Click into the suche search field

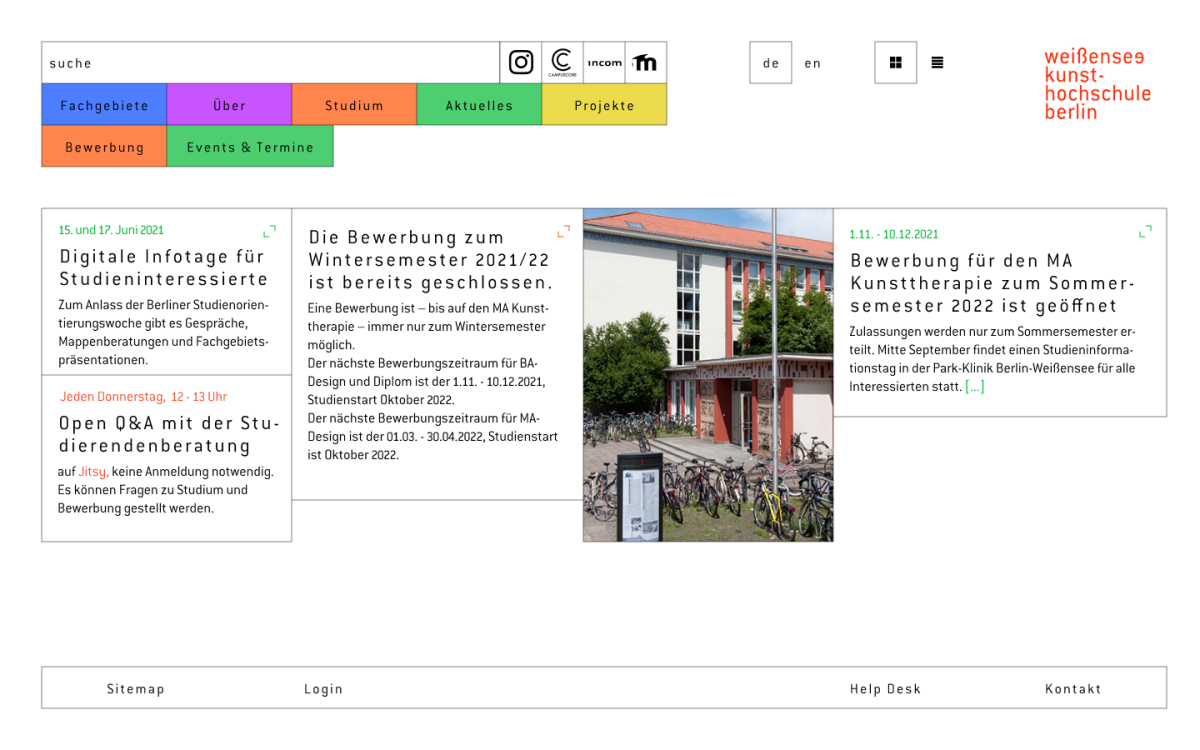(x=270, y=63)
